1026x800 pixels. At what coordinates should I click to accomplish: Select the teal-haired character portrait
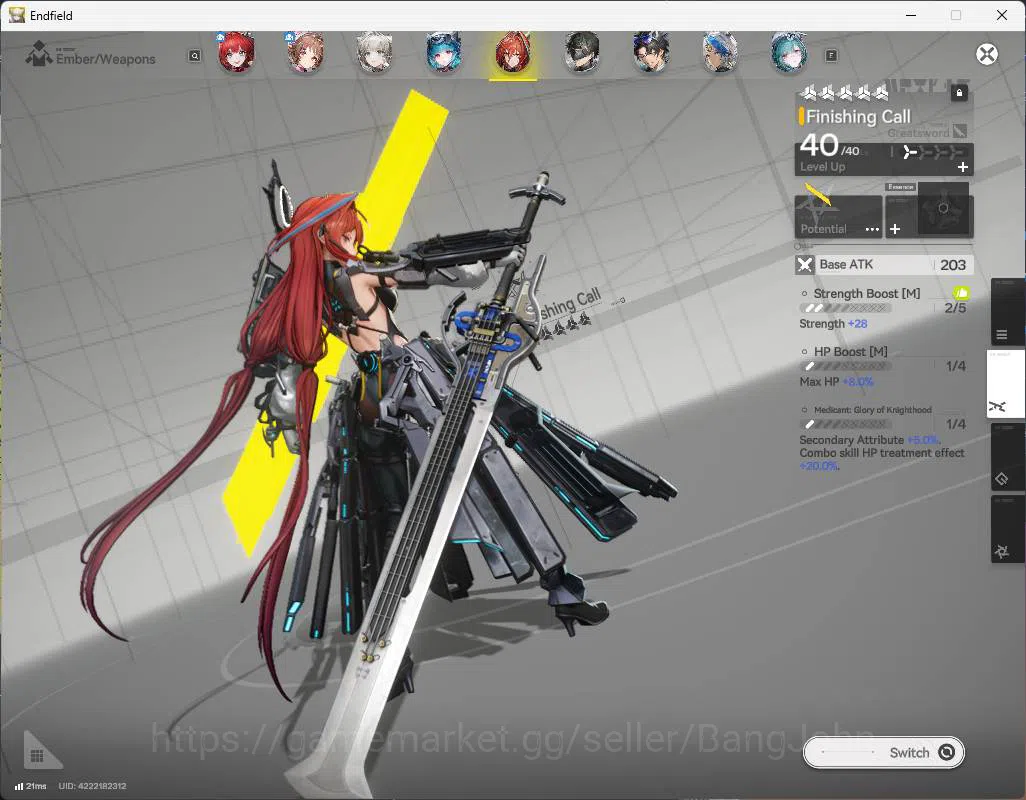click(788, 52)
